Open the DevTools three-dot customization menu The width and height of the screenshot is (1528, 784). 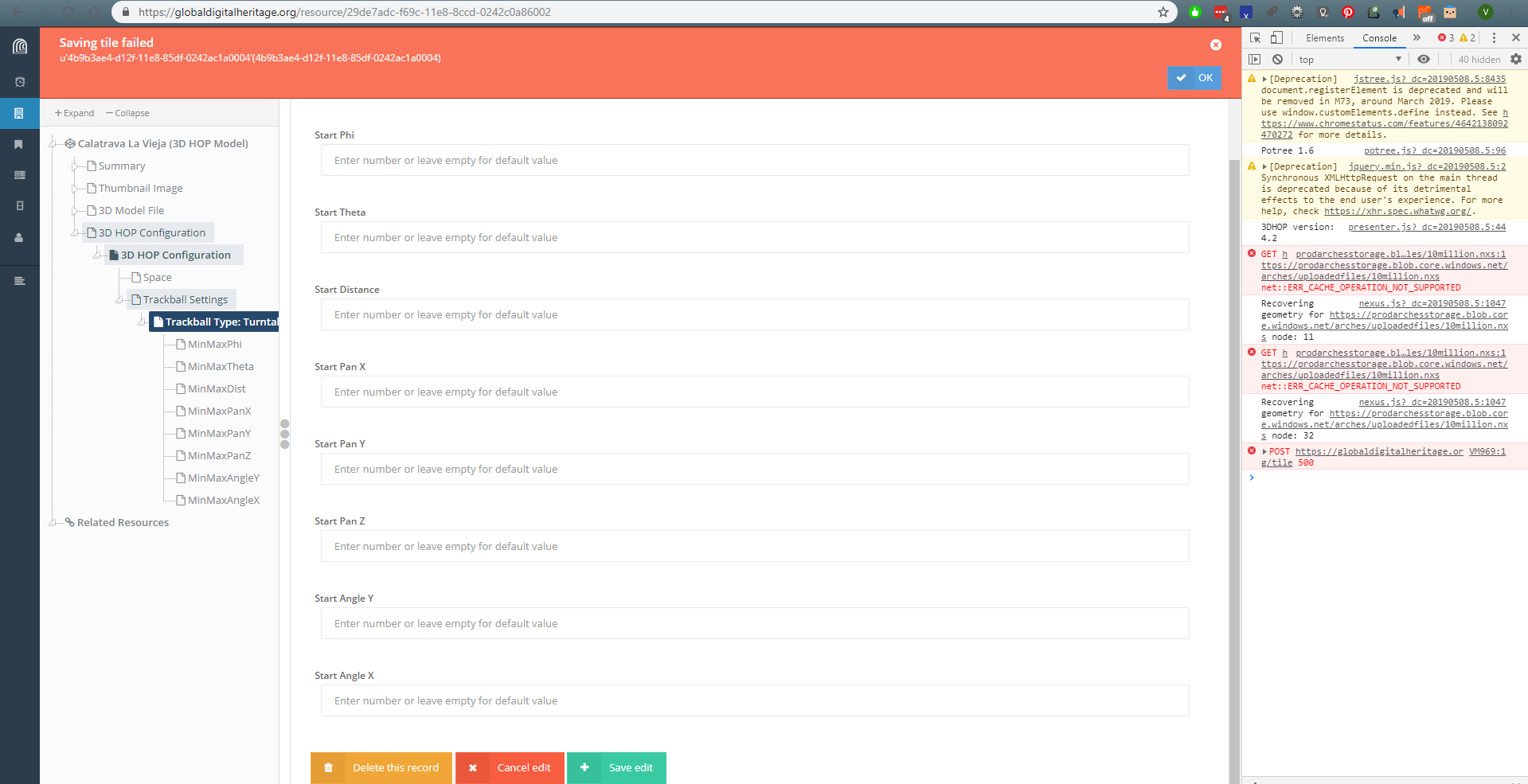tap(1495, 37)
